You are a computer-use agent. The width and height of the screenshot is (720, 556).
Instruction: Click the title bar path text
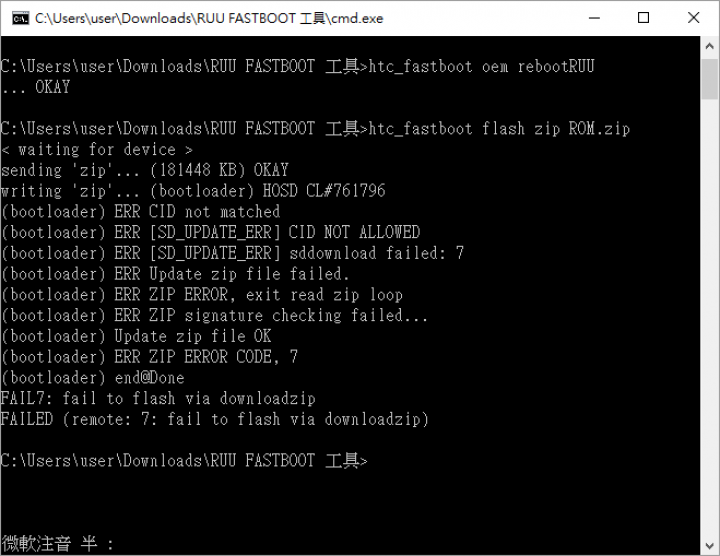(x=209, y=18)
